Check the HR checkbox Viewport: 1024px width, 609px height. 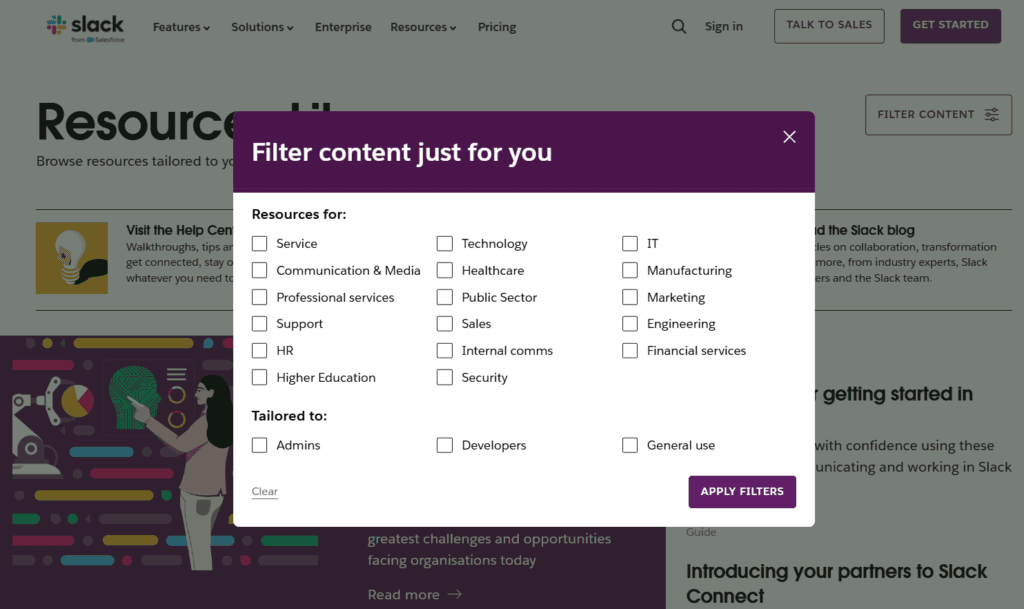coord(259,351)
